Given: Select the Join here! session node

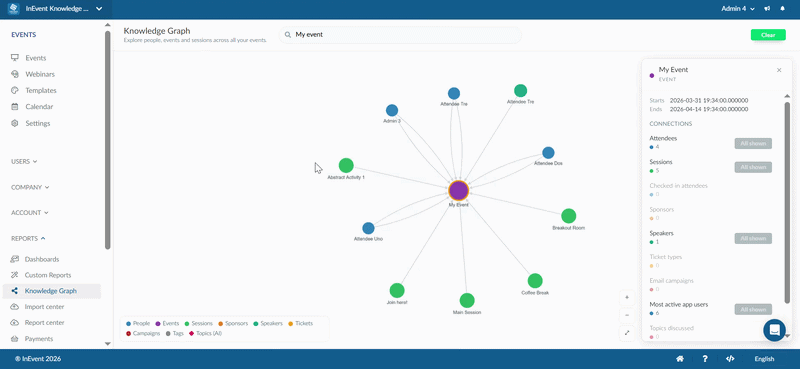Looking at the screenshot, I should (397, 290).
